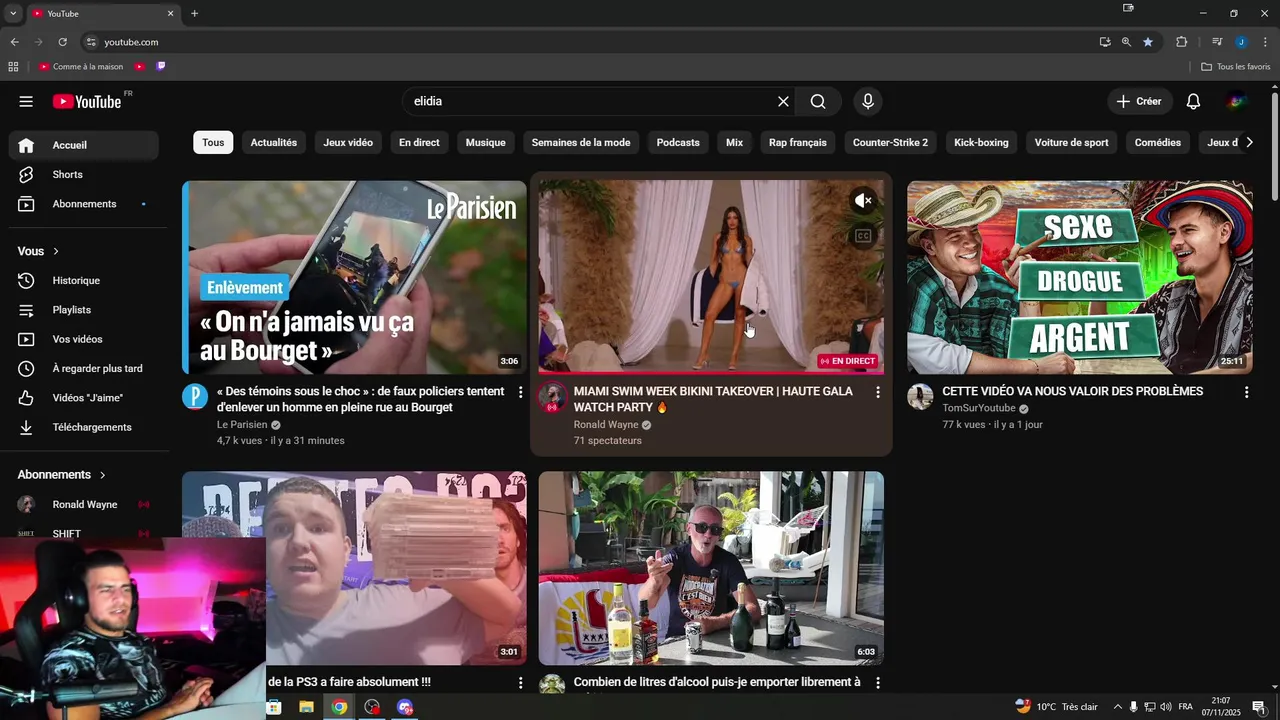
Task: Click the Le Parisien channel avatar
Action: pyautogui.click(x=195, y=397)
